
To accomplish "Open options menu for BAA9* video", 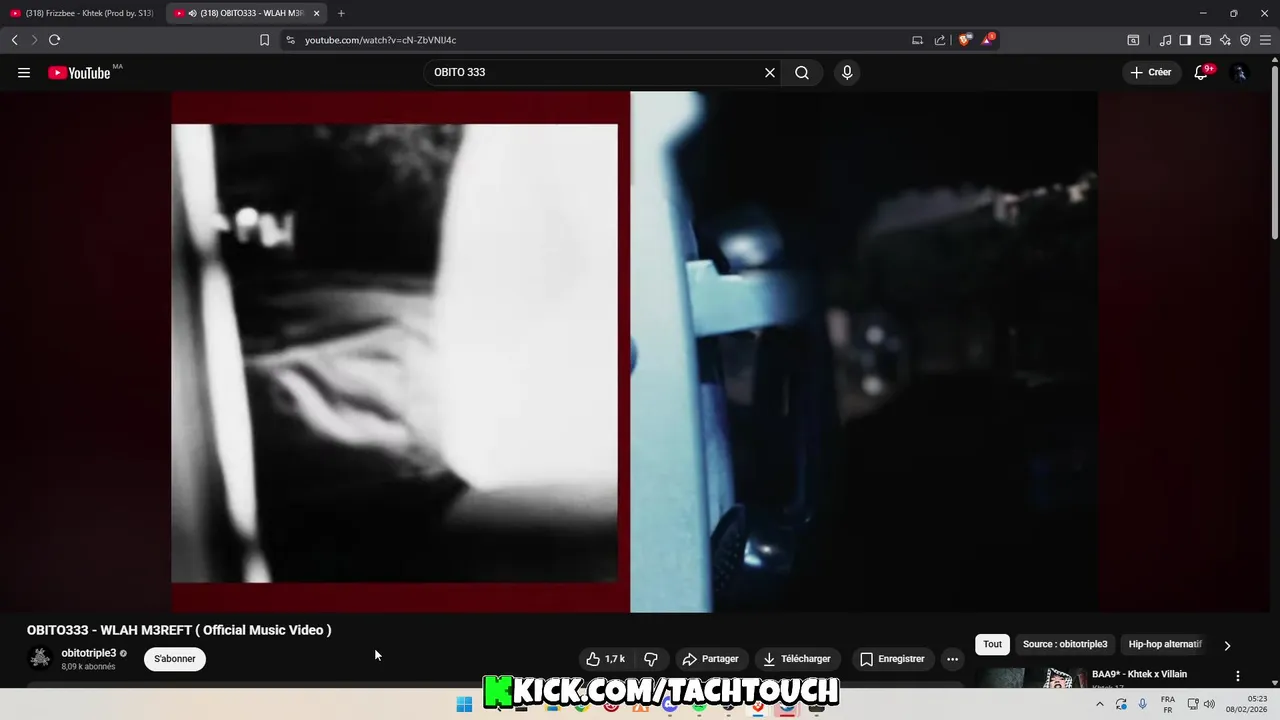I will [x=1238, y=676].
